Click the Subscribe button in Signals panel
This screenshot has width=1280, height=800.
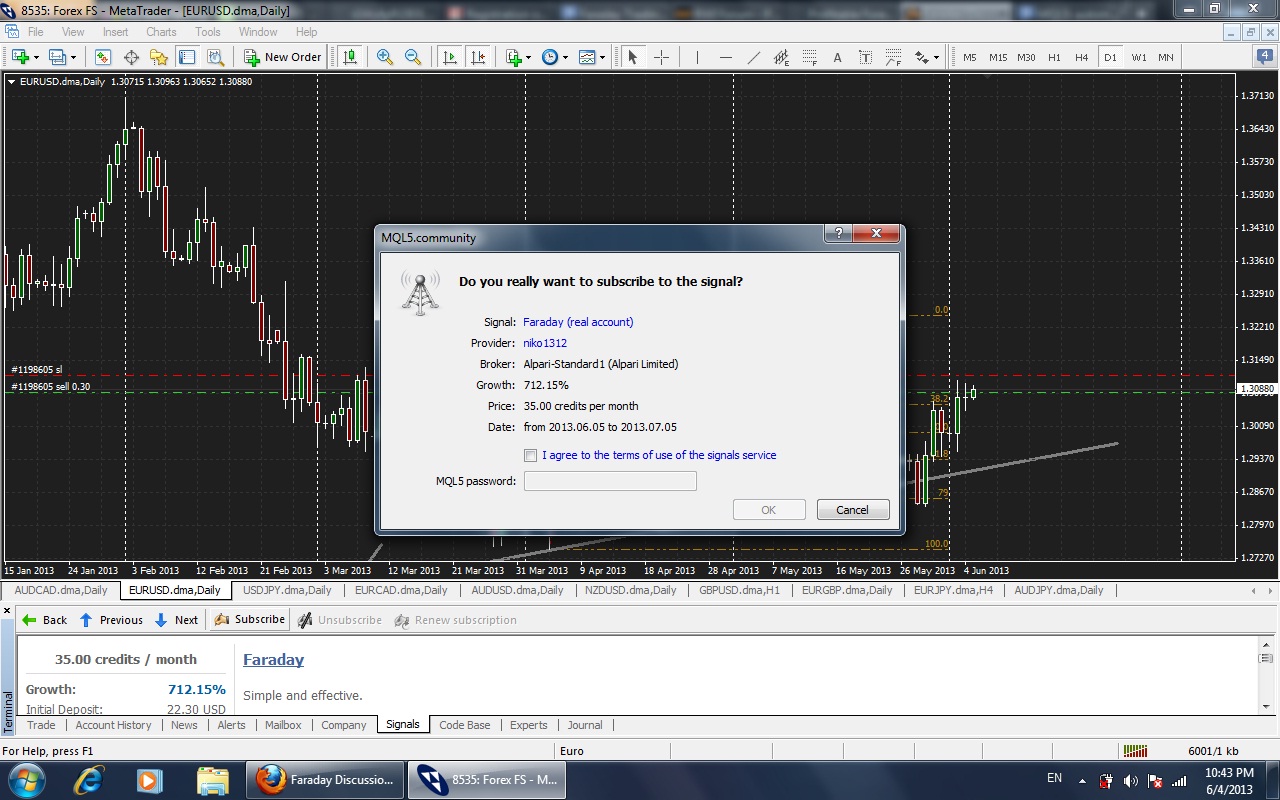[251, 620]
